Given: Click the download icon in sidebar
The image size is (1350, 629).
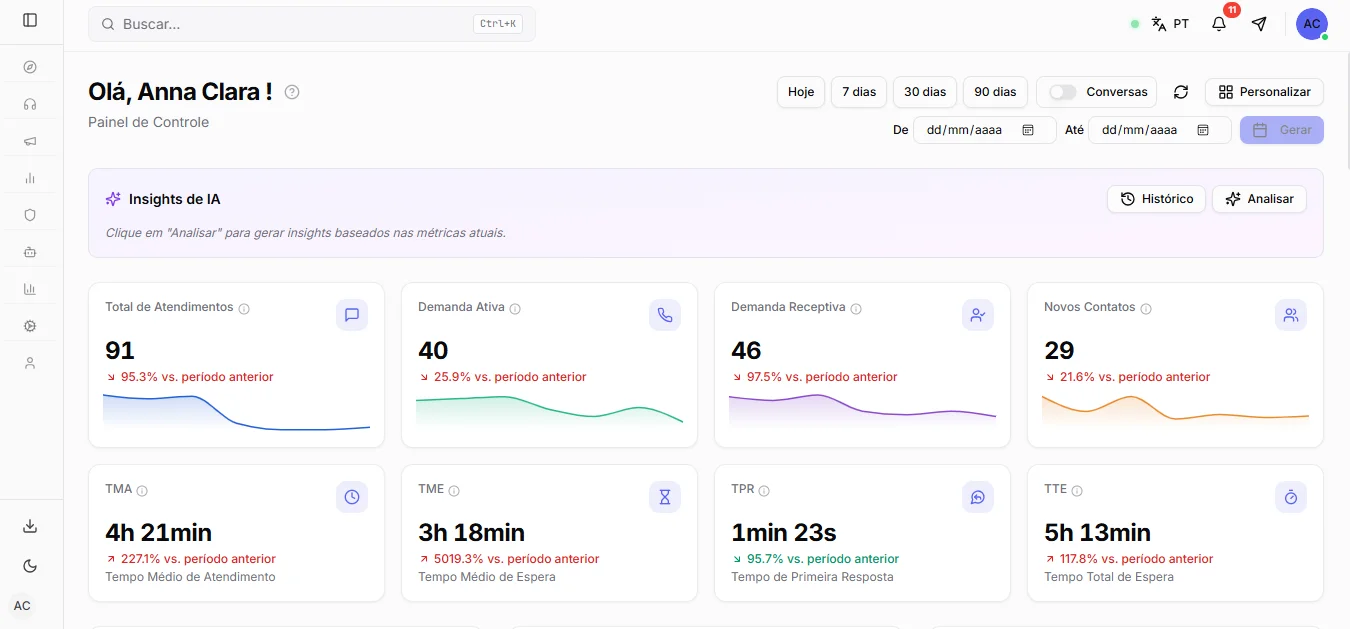Looking at the screenshot, I should [x=30, y=526].
